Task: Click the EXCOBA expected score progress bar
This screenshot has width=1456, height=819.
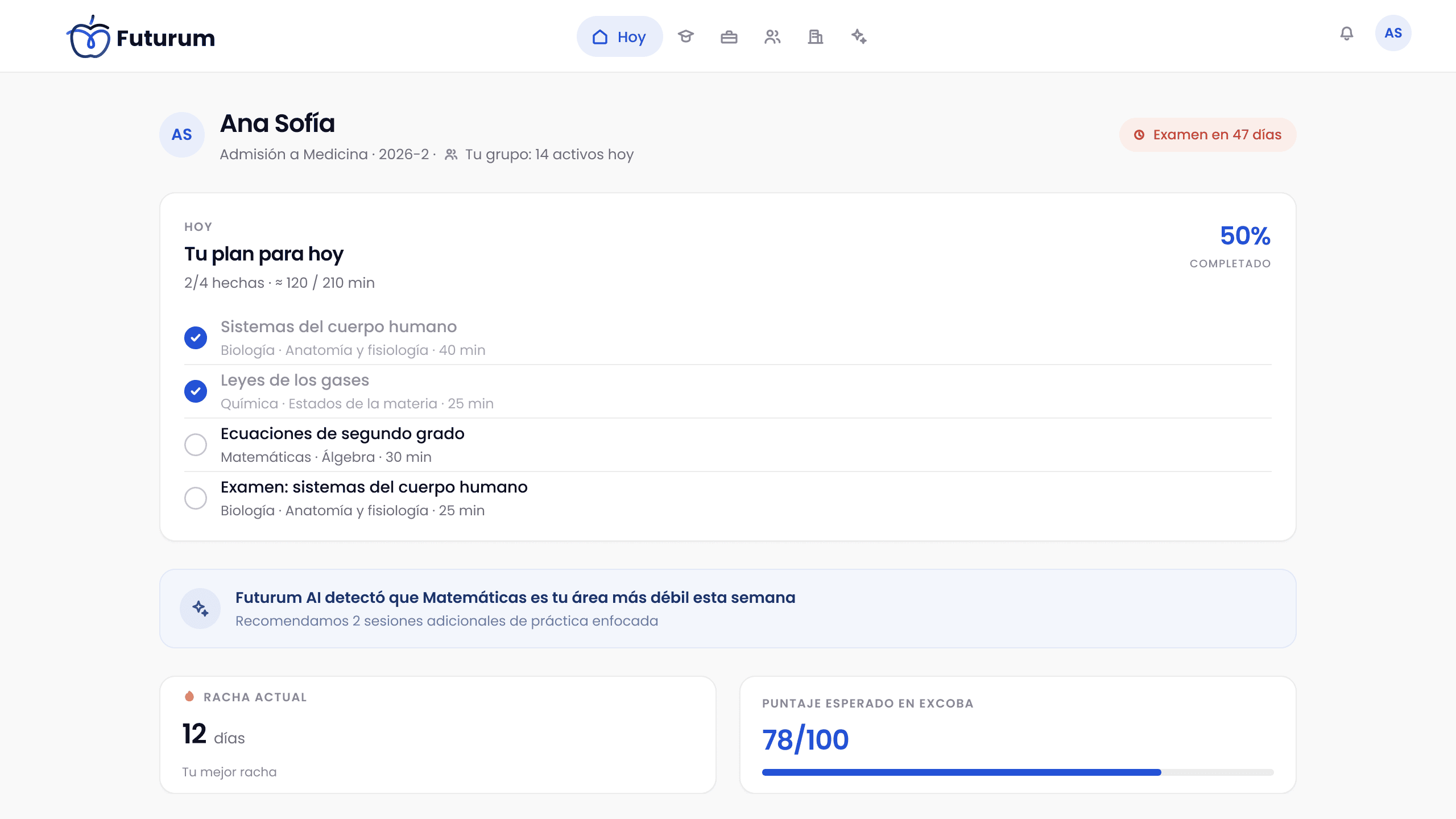Action: pyautogui.click(x=1017, y=772)
